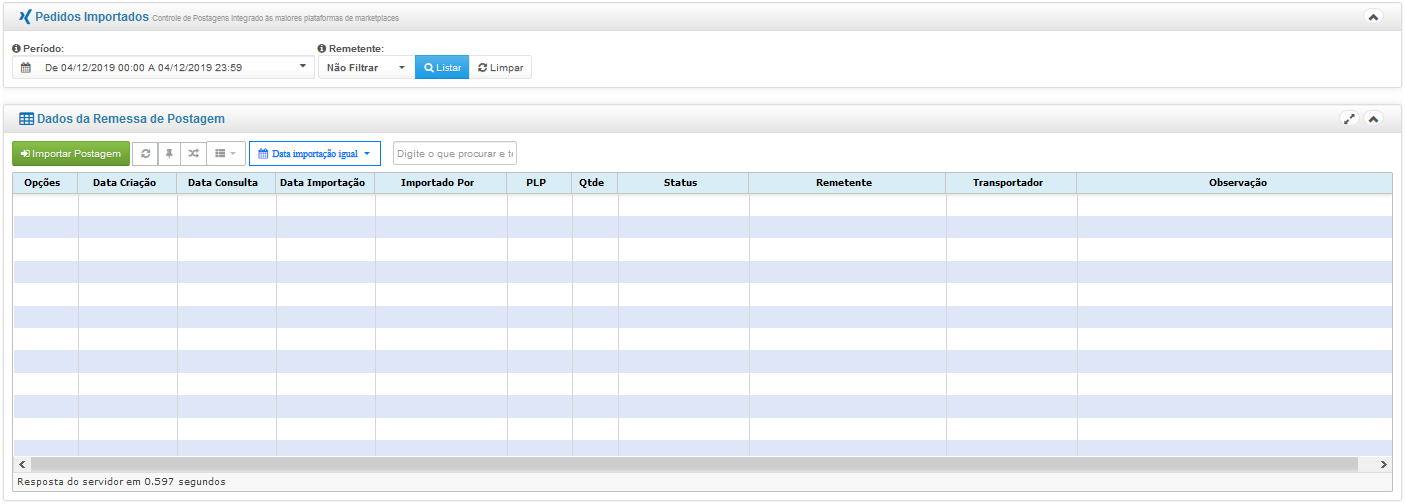This screenshot has height=504, width=1405.
Task: Open the Remetente Não Filtrar dropdown
Action: tap(365, 68)
